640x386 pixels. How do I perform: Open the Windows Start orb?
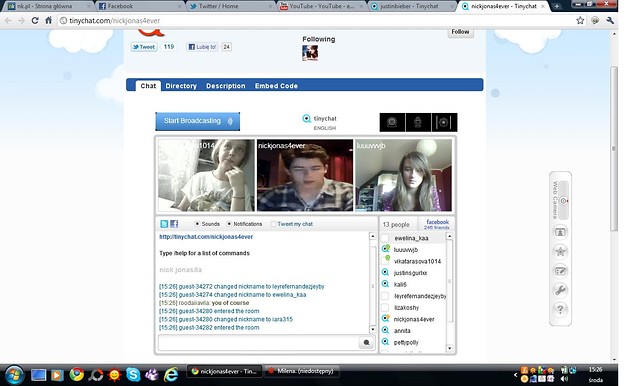coord(14,374)
